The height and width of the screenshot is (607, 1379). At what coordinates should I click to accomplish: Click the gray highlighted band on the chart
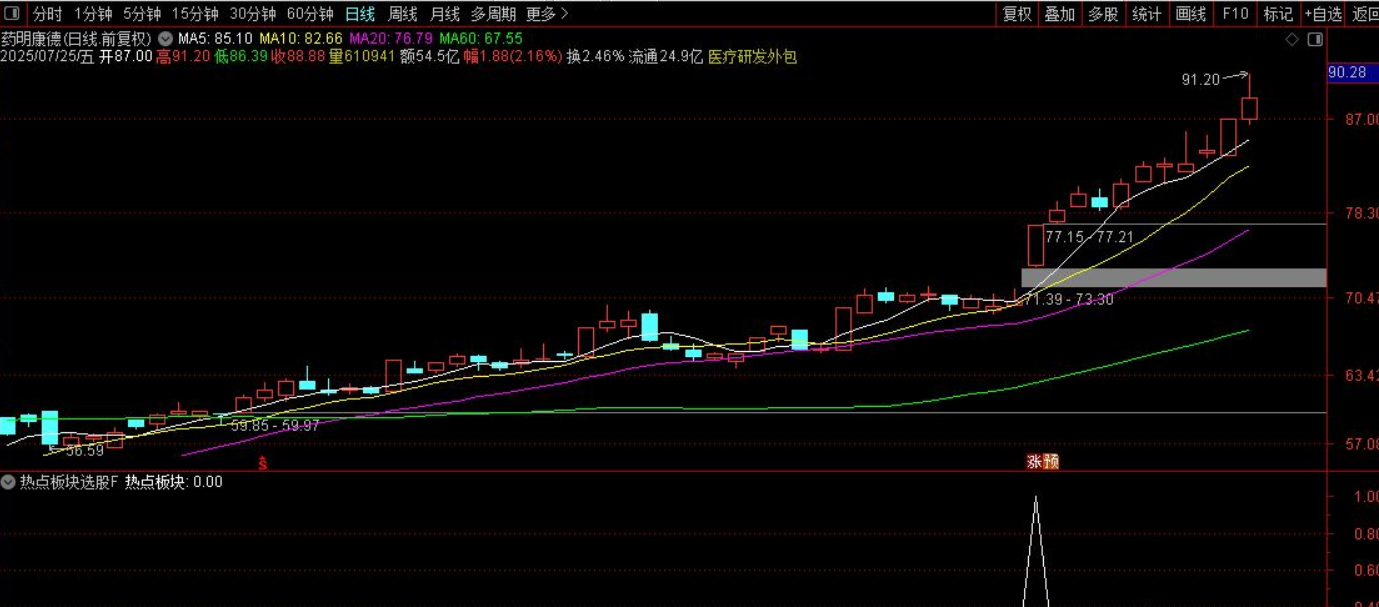1170,278
